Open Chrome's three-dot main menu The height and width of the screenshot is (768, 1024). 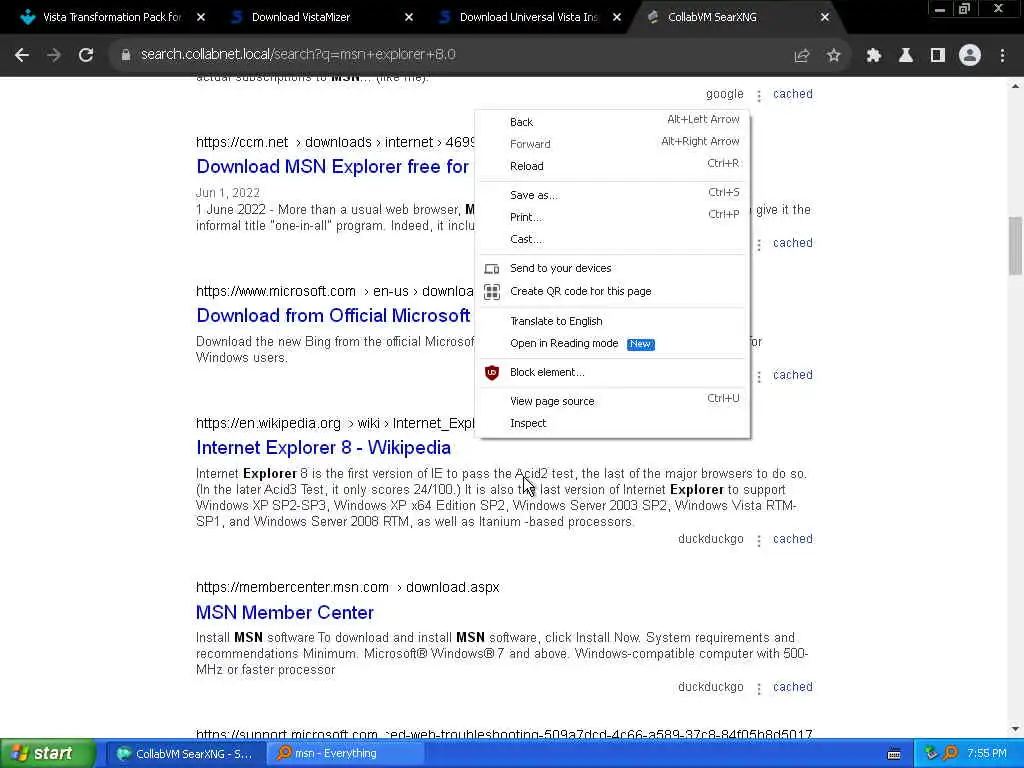1002,56
